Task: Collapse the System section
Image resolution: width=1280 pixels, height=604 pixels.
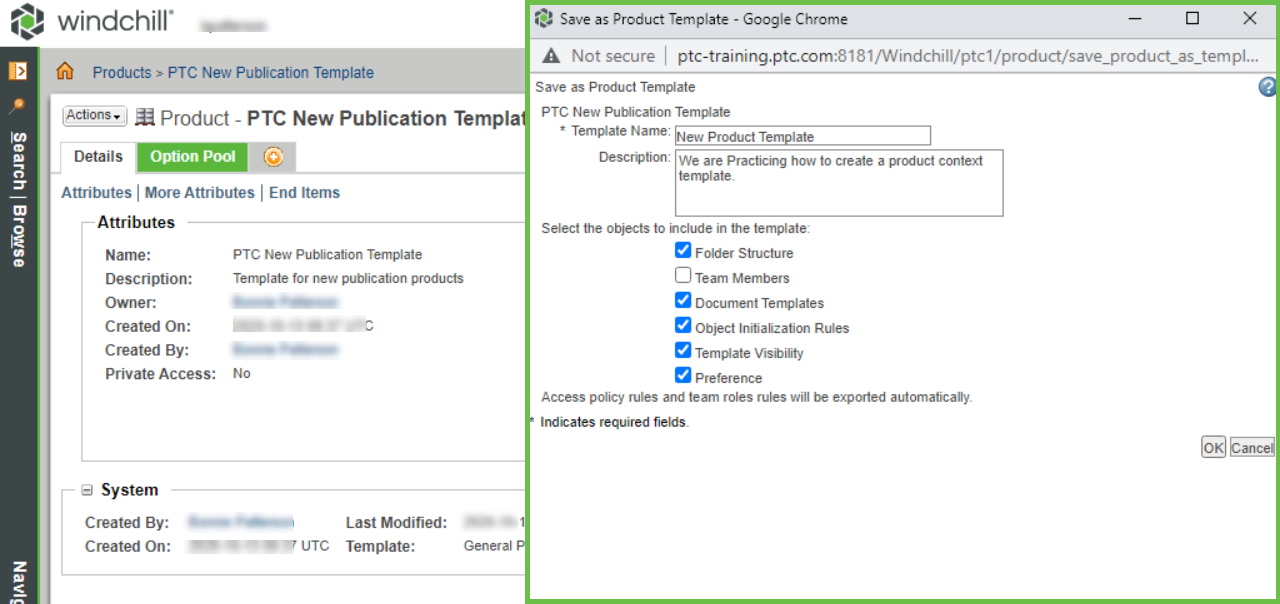Action: pos(87,490)
